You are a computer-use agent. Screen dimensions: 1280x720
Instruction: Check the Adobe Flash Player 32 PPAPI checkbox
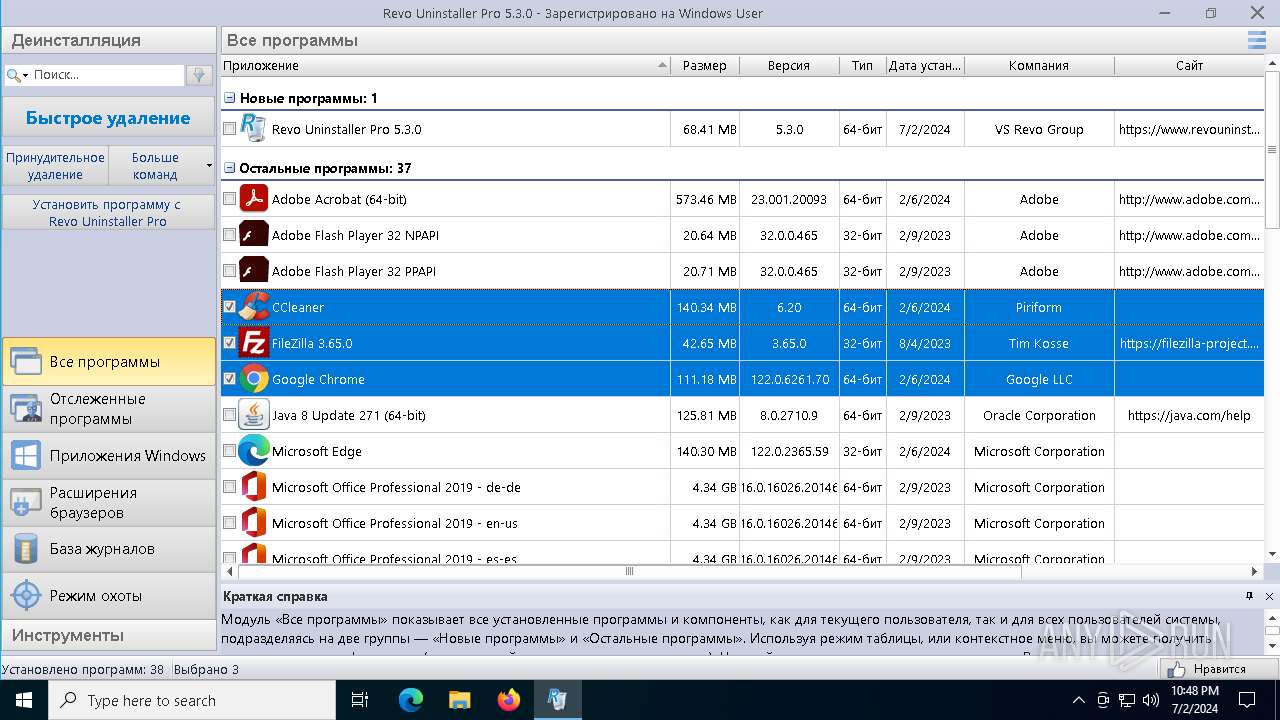click(x=230, y=271)
